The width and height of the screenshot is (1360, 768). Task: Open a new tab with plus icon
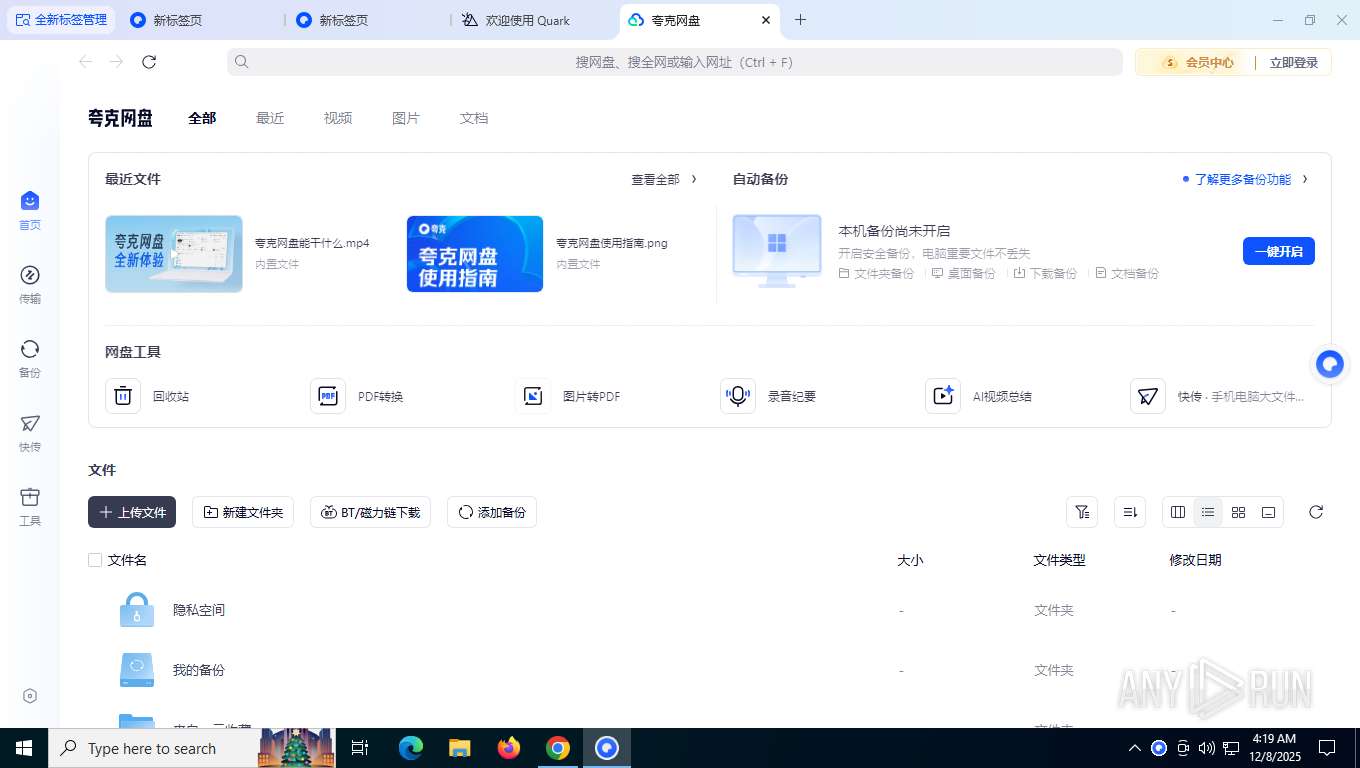tap(800, 20)
